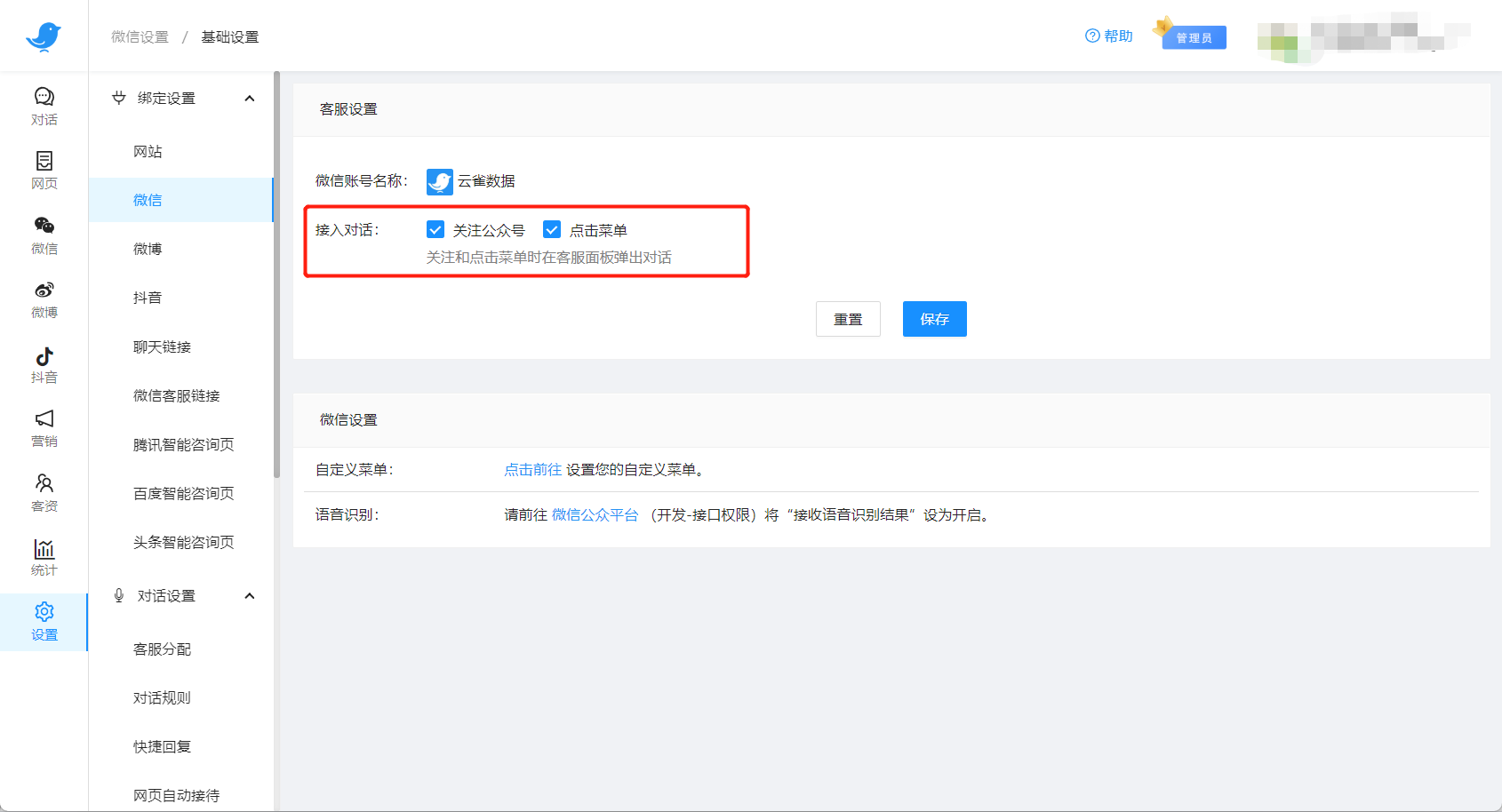
Task: Select the 网页 icon in the sidebar
Action: point(44,170)
